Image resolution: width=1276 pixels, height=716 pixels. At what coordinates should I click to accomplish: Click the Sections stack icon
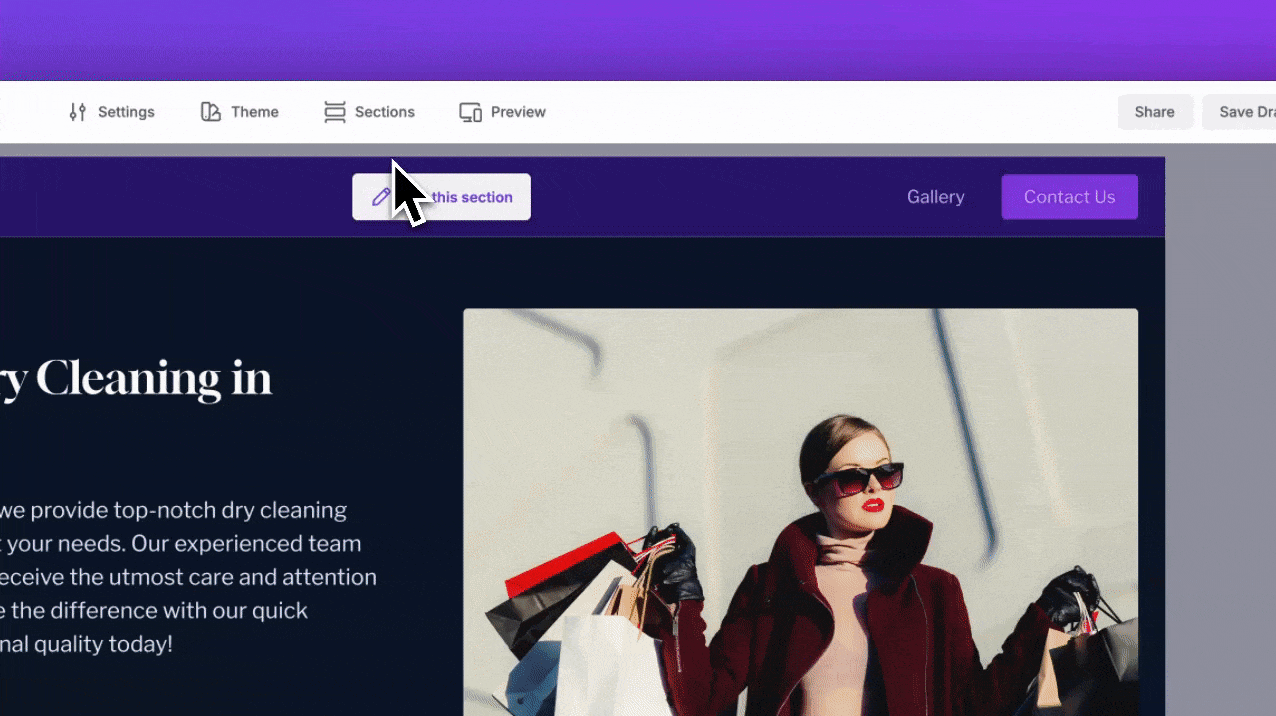(334, 111)
